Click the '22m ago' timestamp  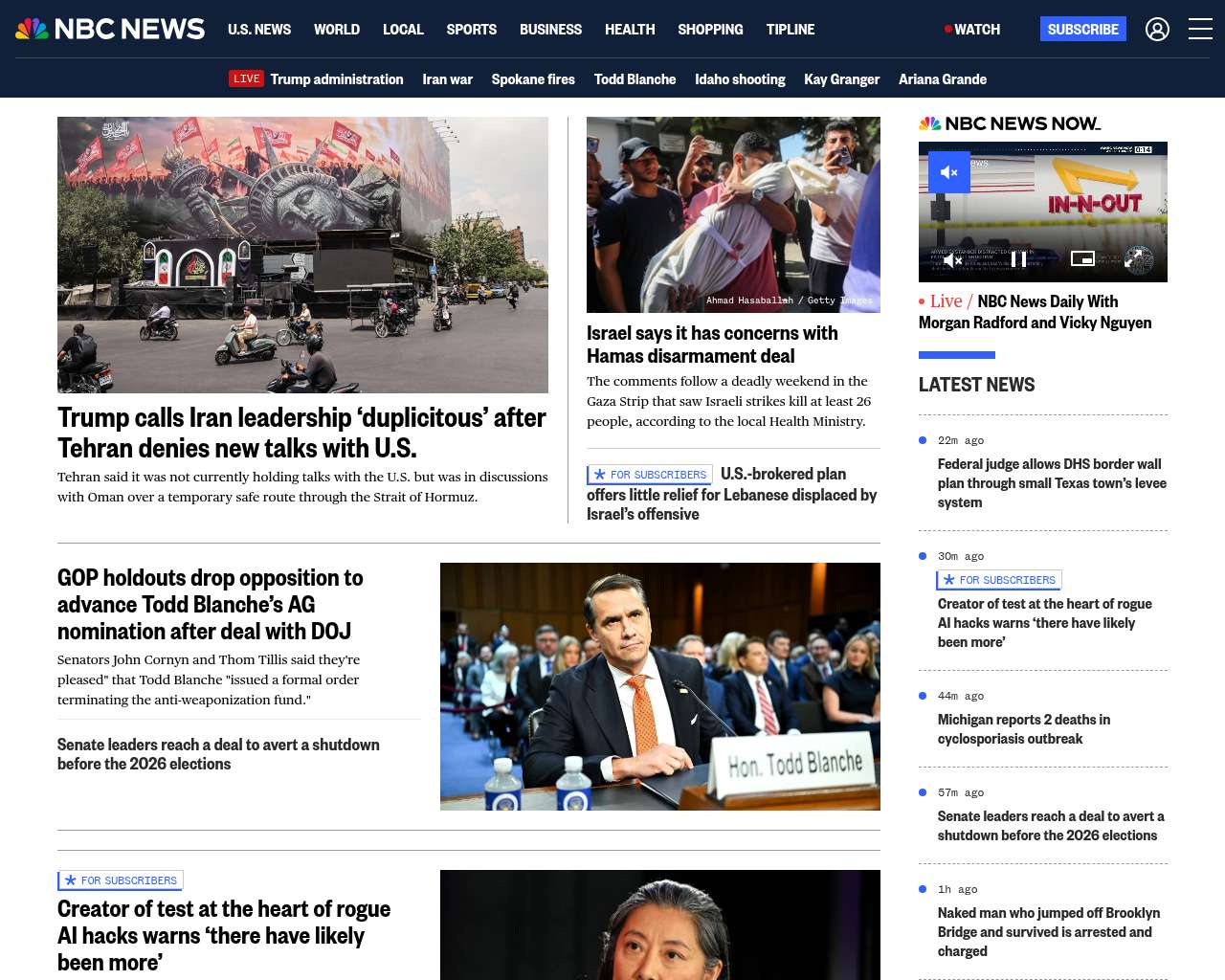point(961,440)
